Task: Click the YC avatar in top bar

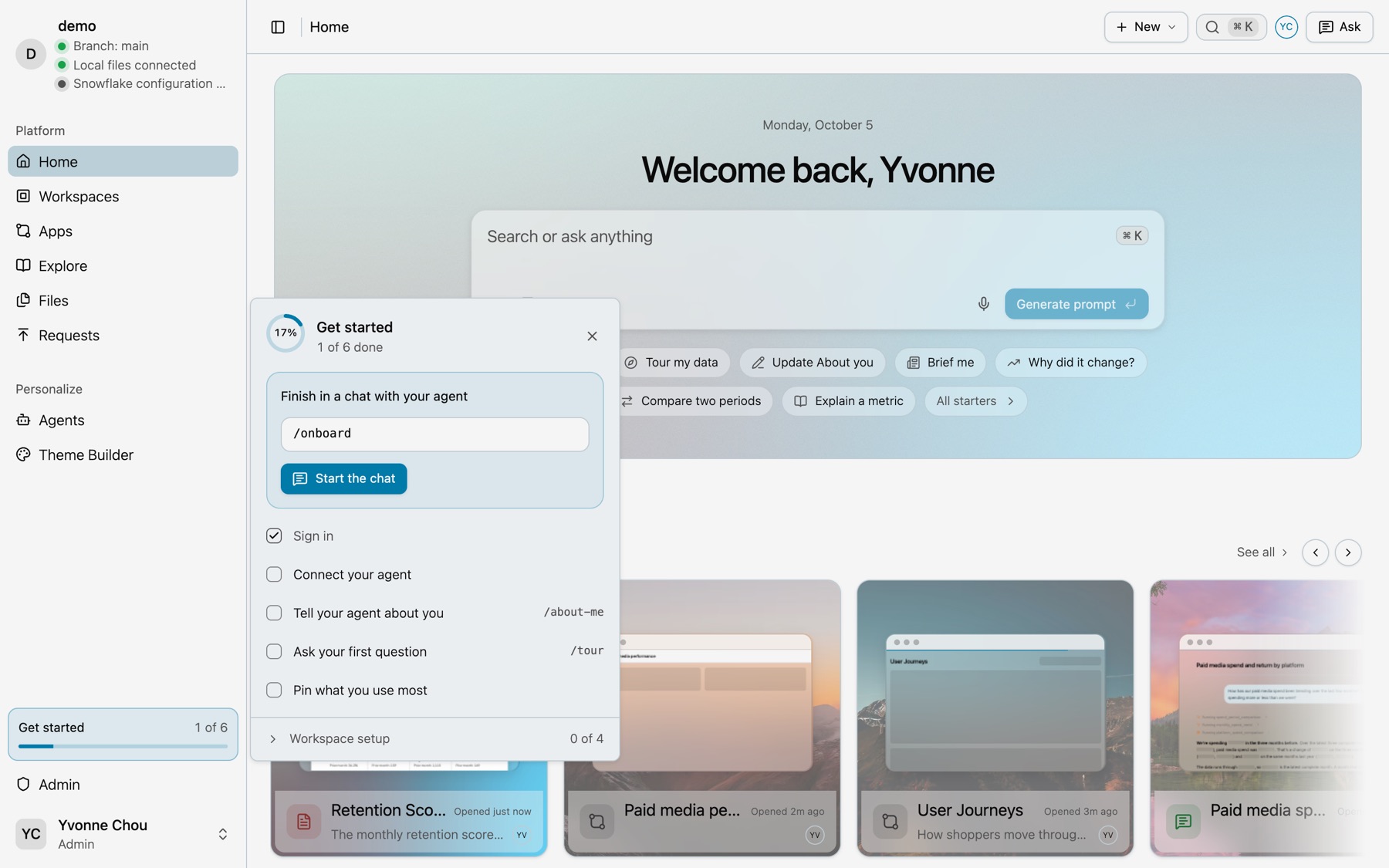Action: click(x=1286, y=27)
